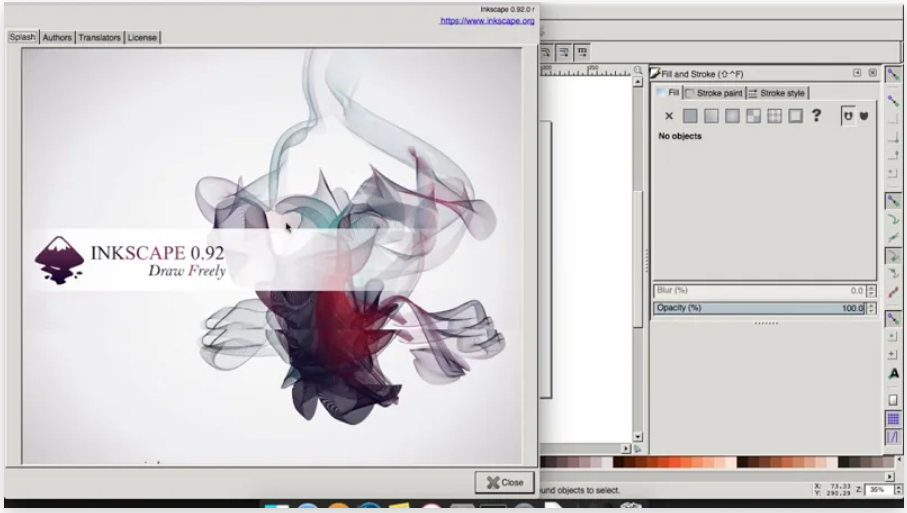Close the Fill and Stroke dialog panel

pyautogui.click(x=872, y=72)
